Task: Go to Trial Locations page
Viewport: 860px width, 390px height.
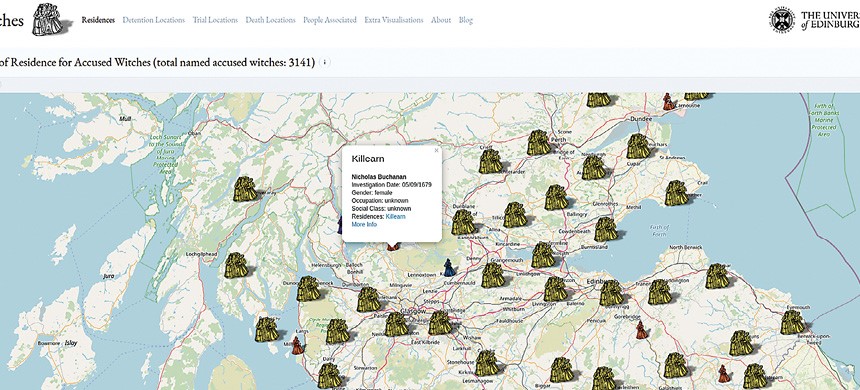Action: [x=215, y=20]
